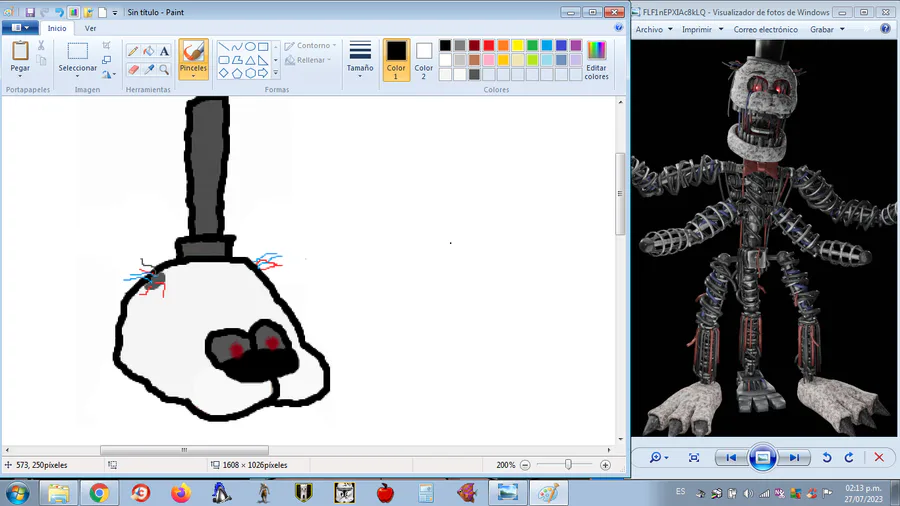
Task: Start slideshow in photo viewer
Action: 762,457
